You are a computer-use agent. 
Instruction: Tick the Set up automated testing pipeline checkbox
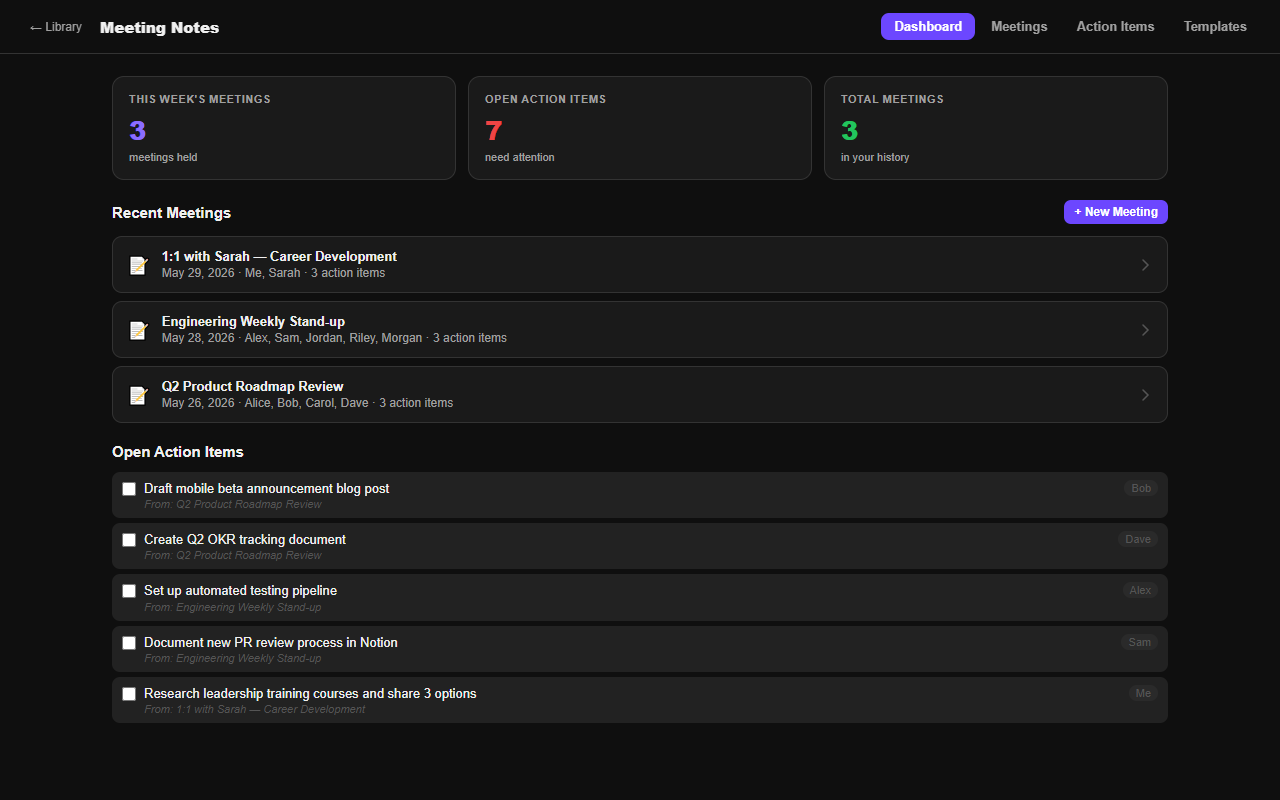click(x=129, y=591)
